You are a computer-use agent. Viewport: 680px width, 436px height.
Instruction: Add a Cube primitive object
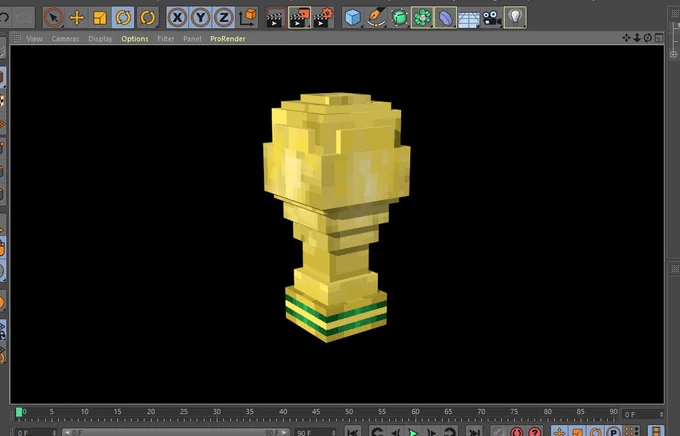point(353,18)
